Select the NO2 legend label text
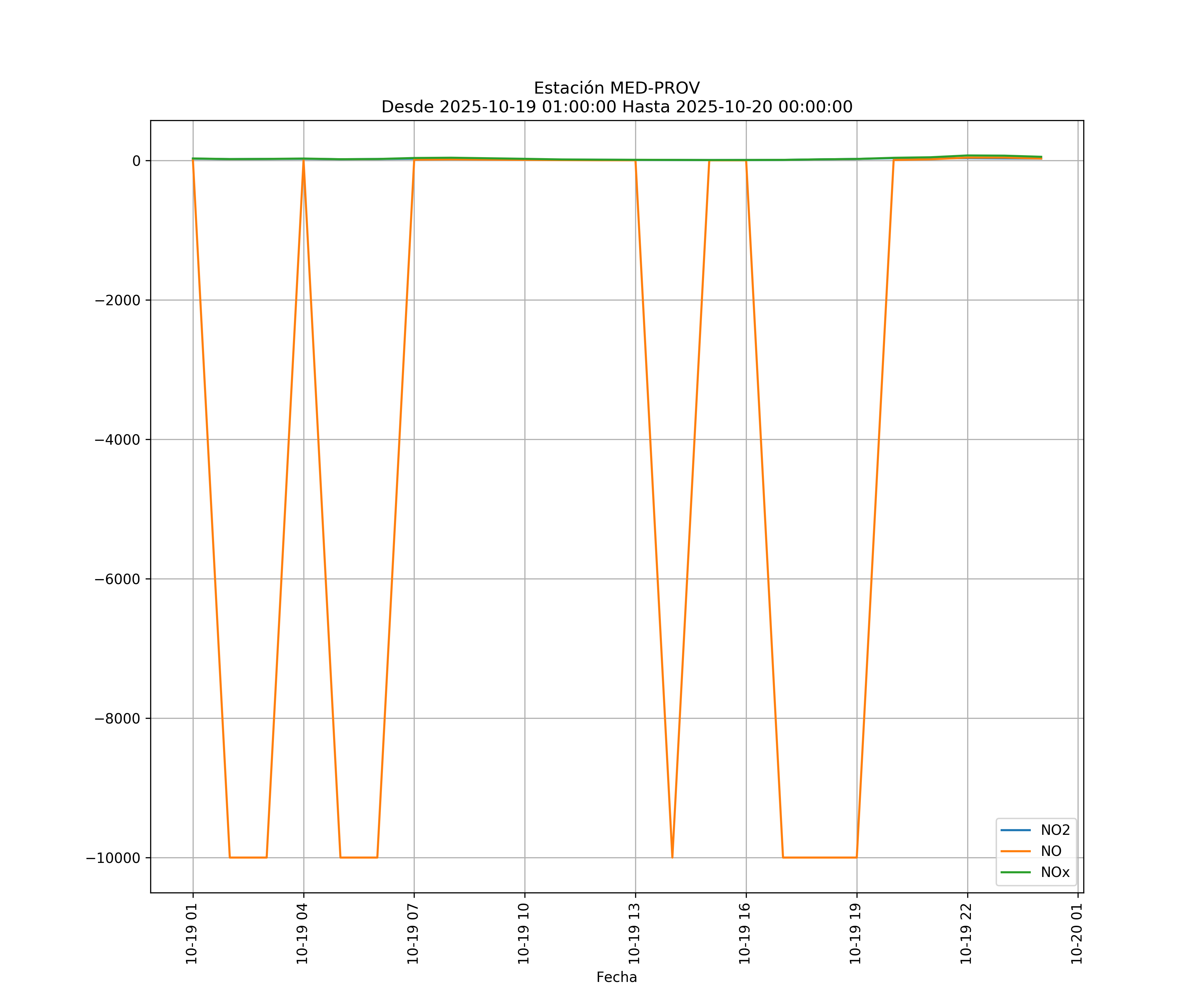 pyautogui.click(x=1055, y=830)
